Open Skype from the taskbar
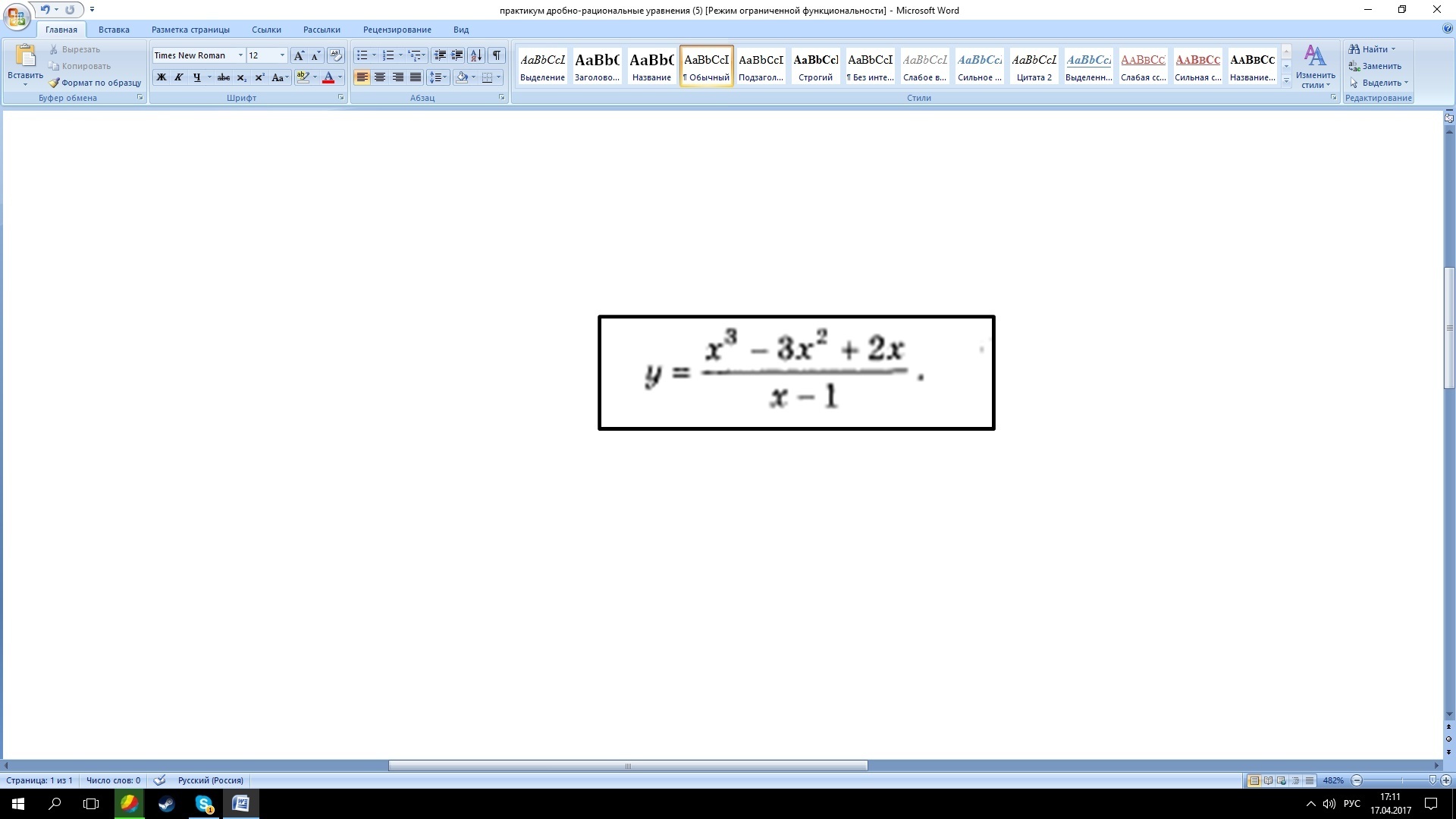Viewport: 1456px width, 819px height. tap(202, 804)
